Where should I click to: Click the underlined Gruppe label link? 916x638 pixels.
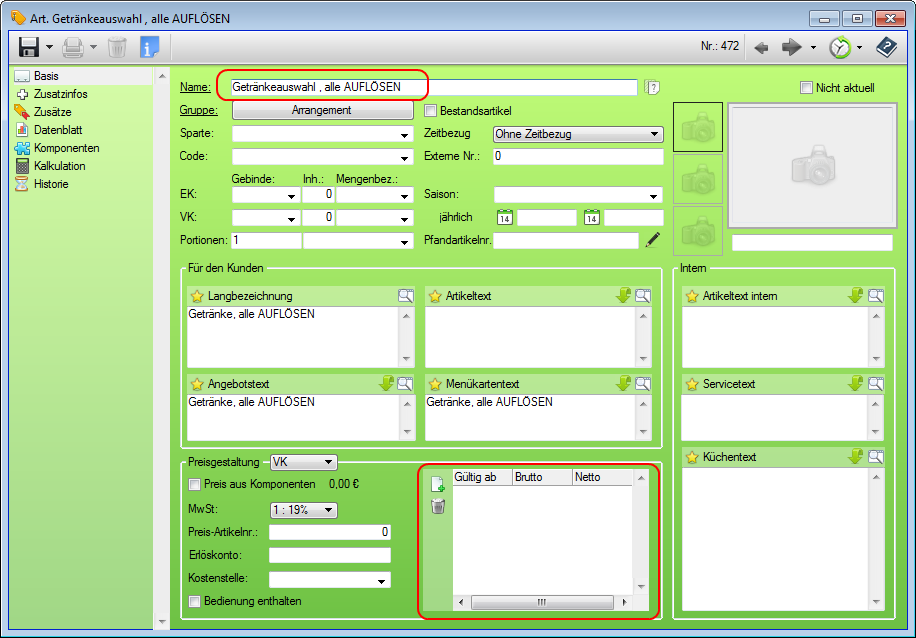click(198, 111)
